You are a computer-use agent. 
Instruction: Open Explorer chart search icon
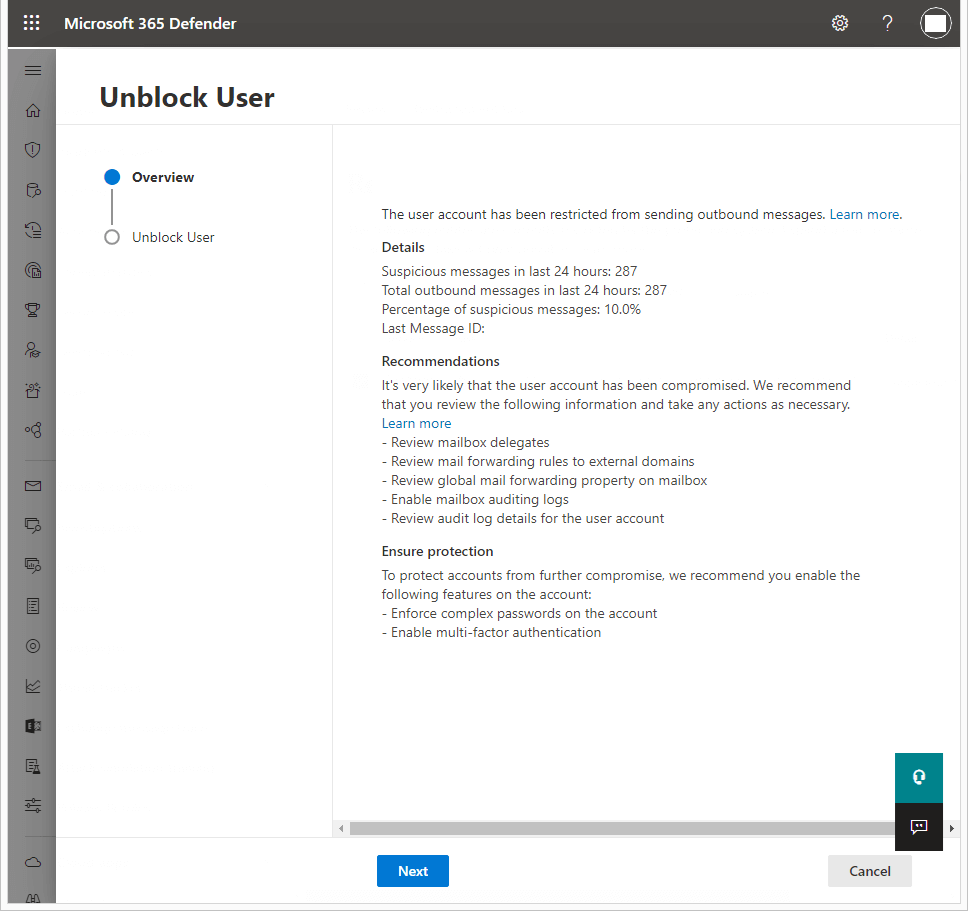[33, 565]
